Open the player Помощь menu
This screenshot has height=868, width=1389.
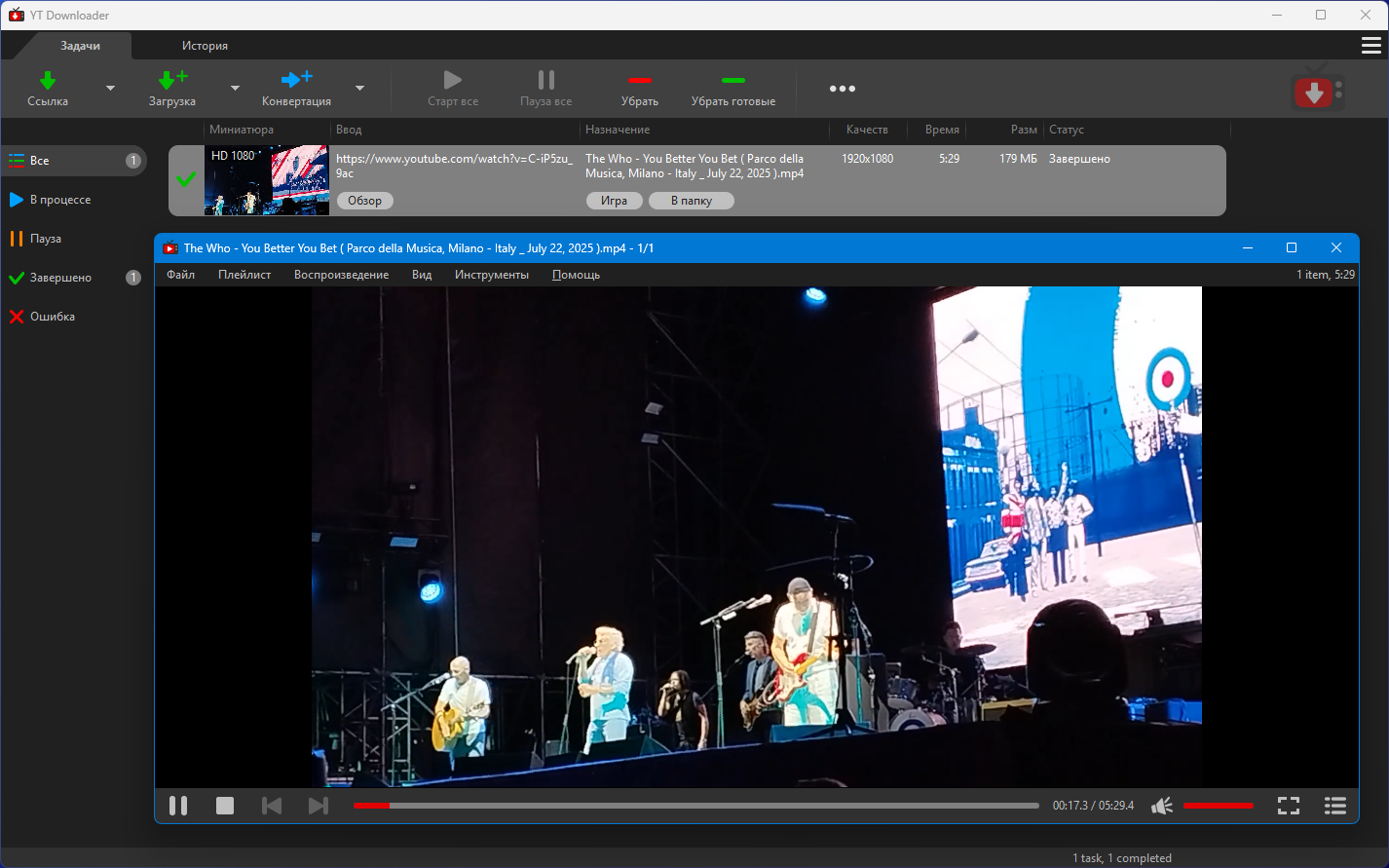click(x=576, y=275)
